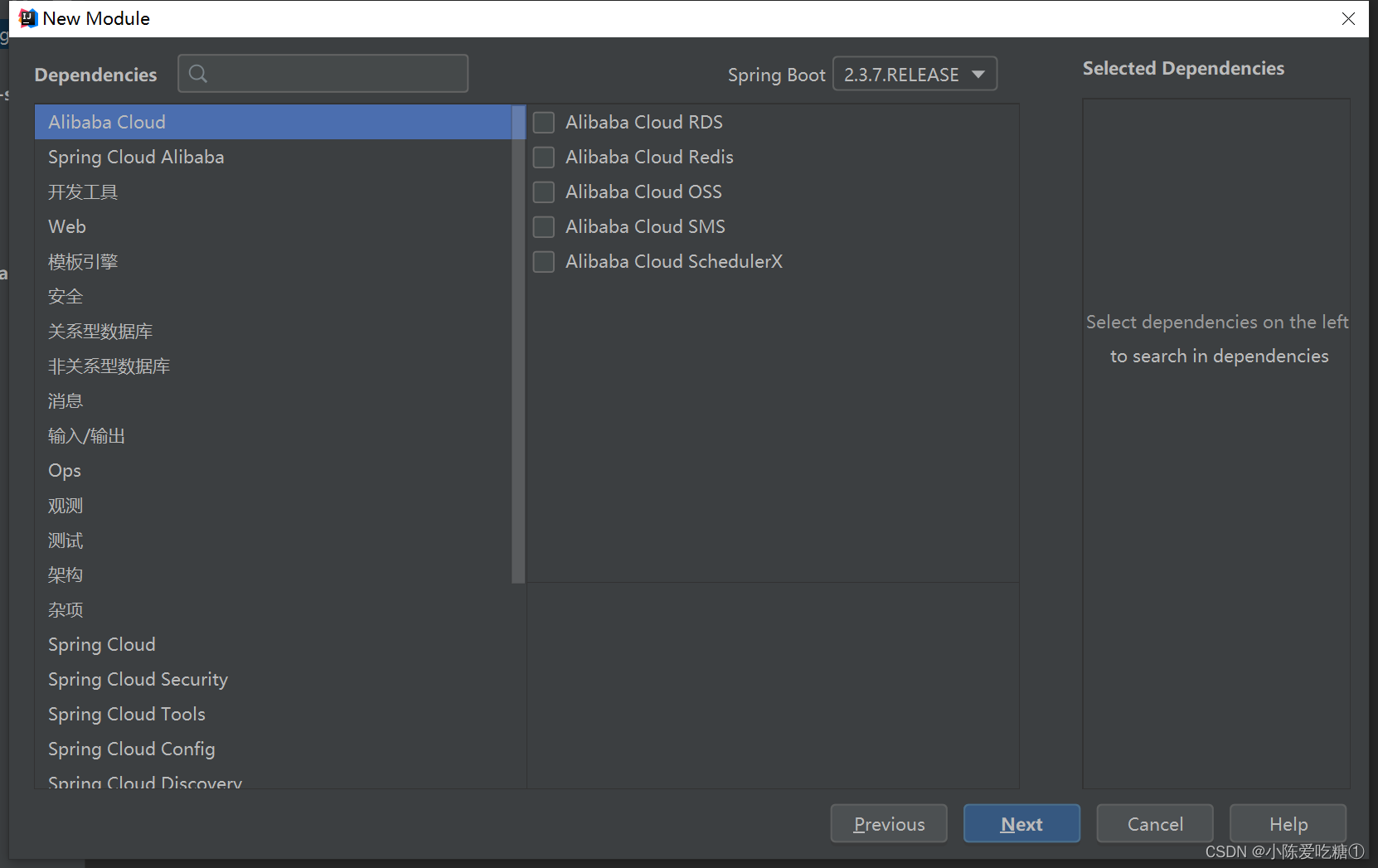Open the Ops category
Screen dimensions: 1378x868
(274, 470)
